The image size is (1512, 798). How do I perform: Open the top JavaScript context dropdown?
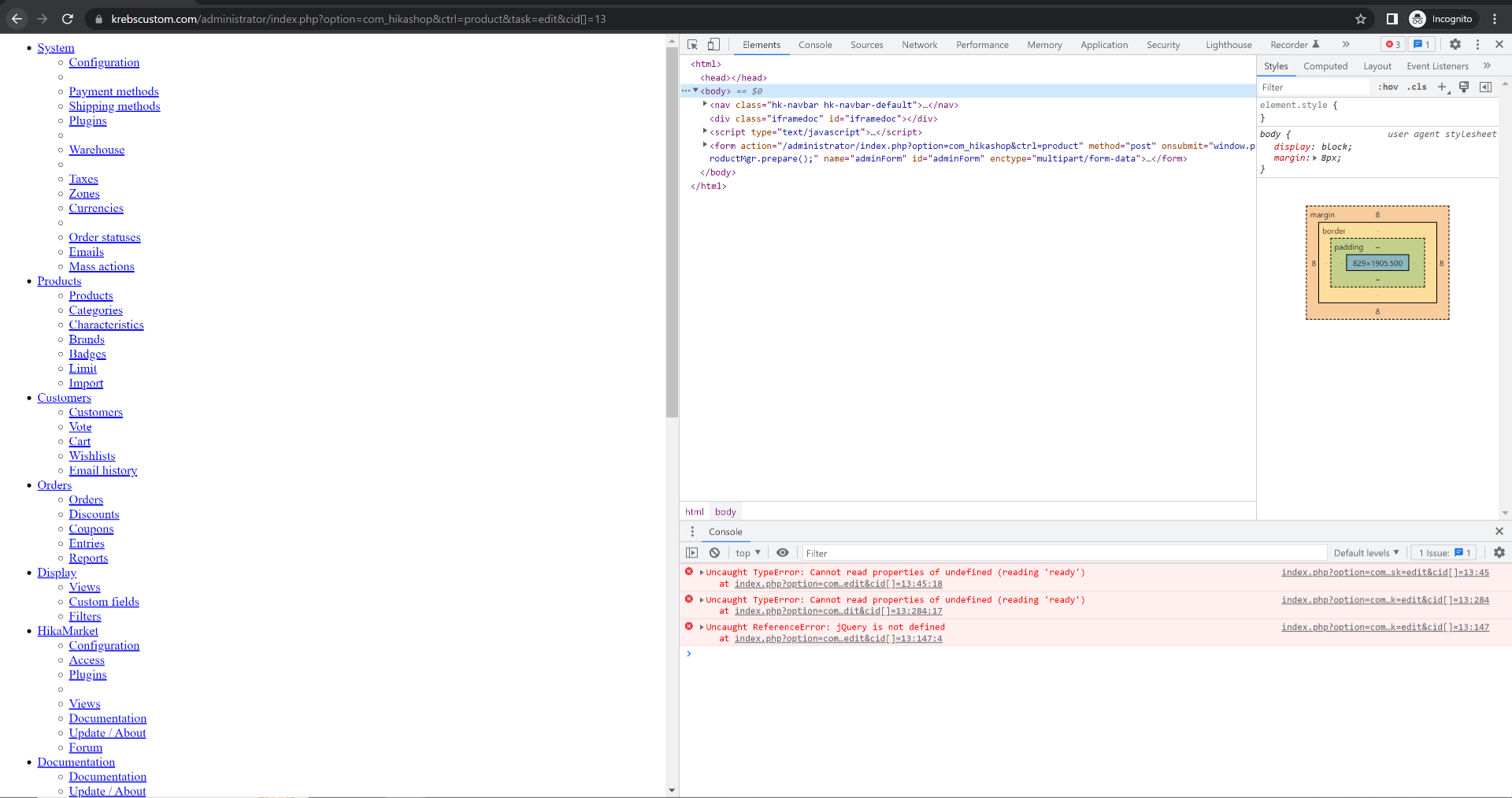tap(747, 553)
